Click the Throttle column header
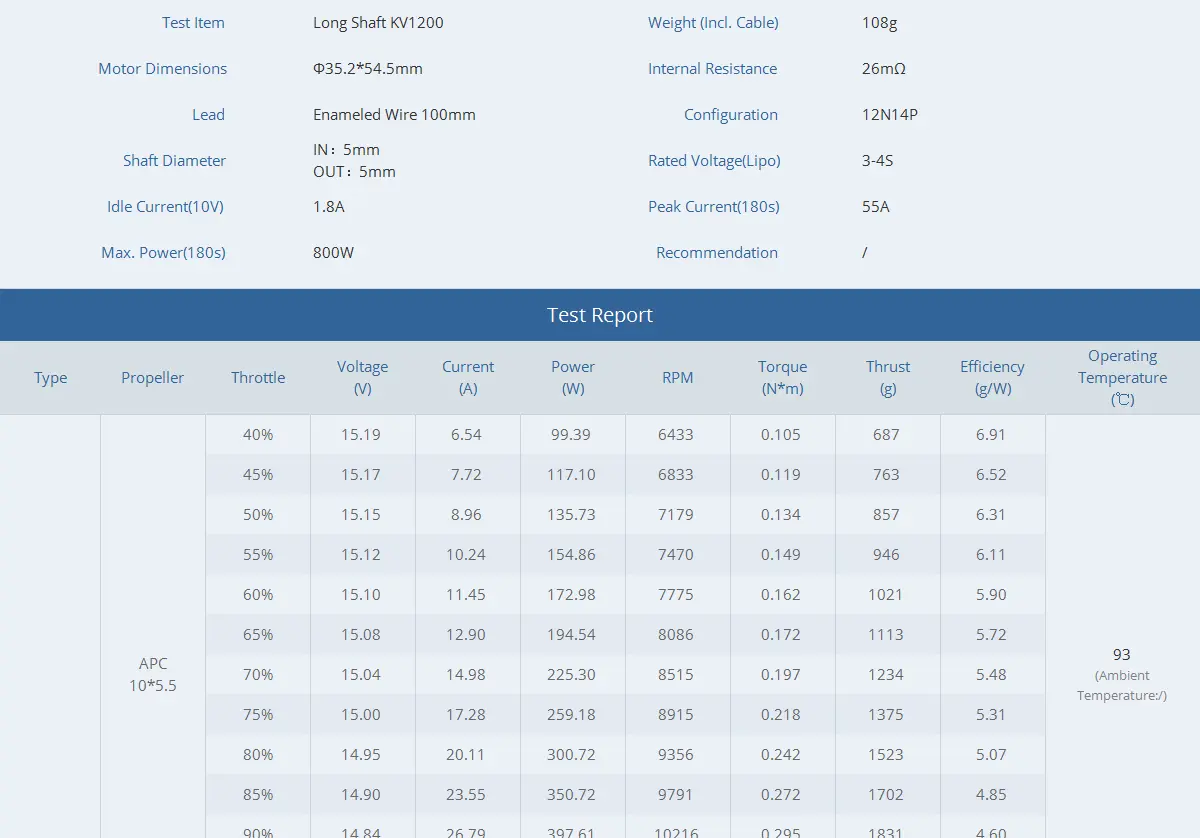 [258, 377]
